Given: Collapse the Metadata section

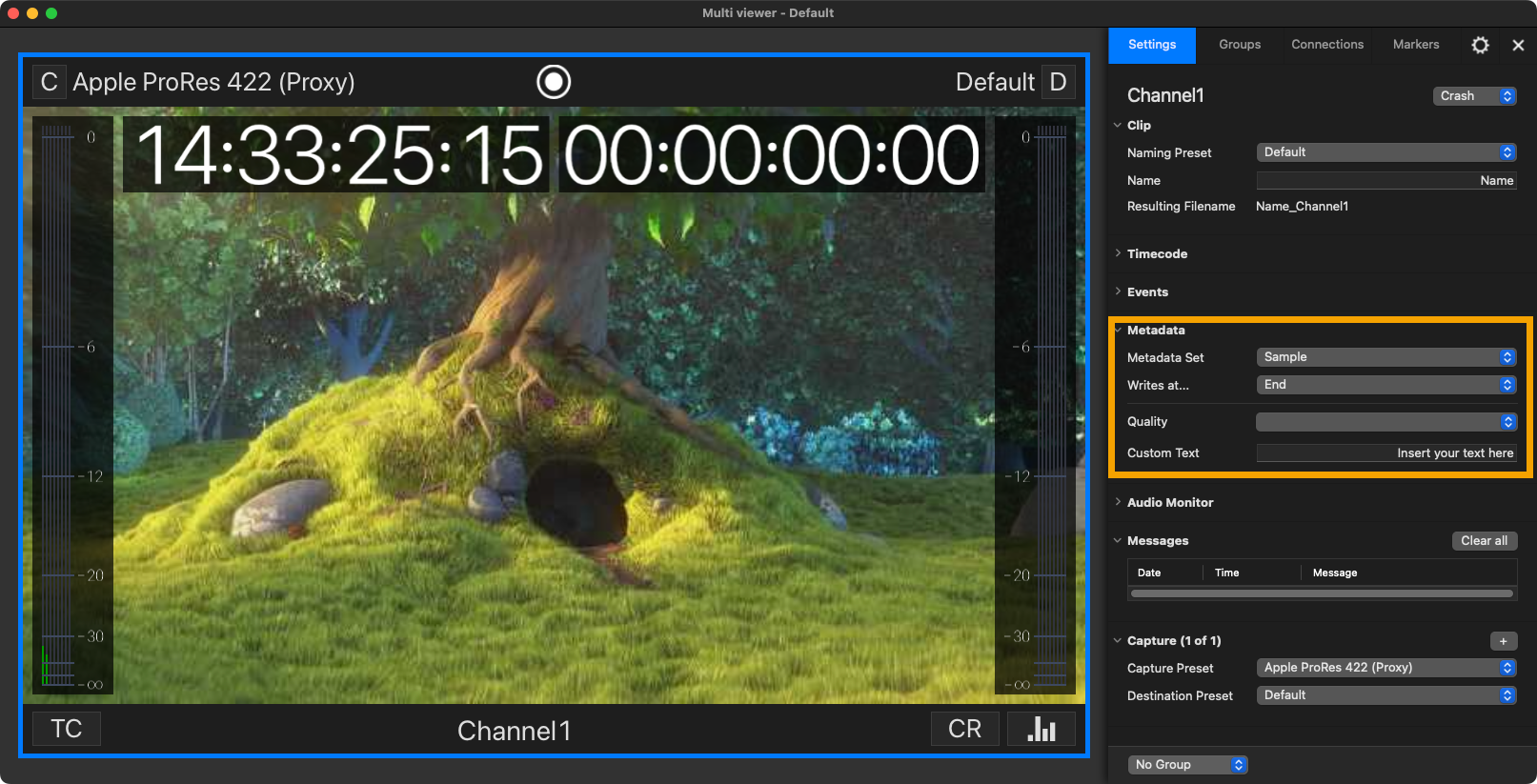Looking at the screenshot, I should [1118, 330].
